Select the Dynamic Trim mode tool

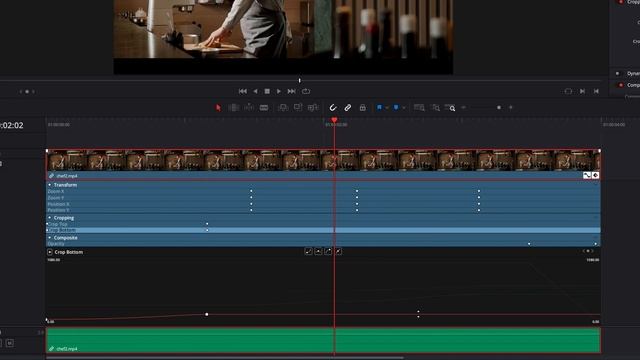point(249,108)
